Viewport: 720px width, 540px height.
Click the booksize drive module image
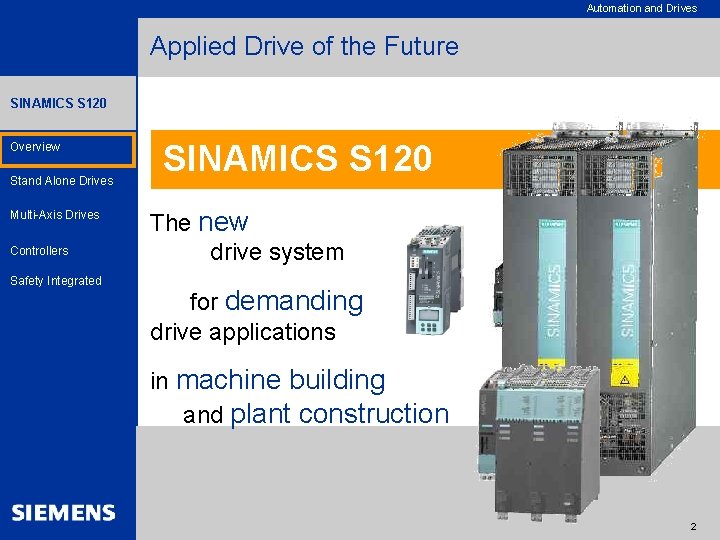(540, 442)
